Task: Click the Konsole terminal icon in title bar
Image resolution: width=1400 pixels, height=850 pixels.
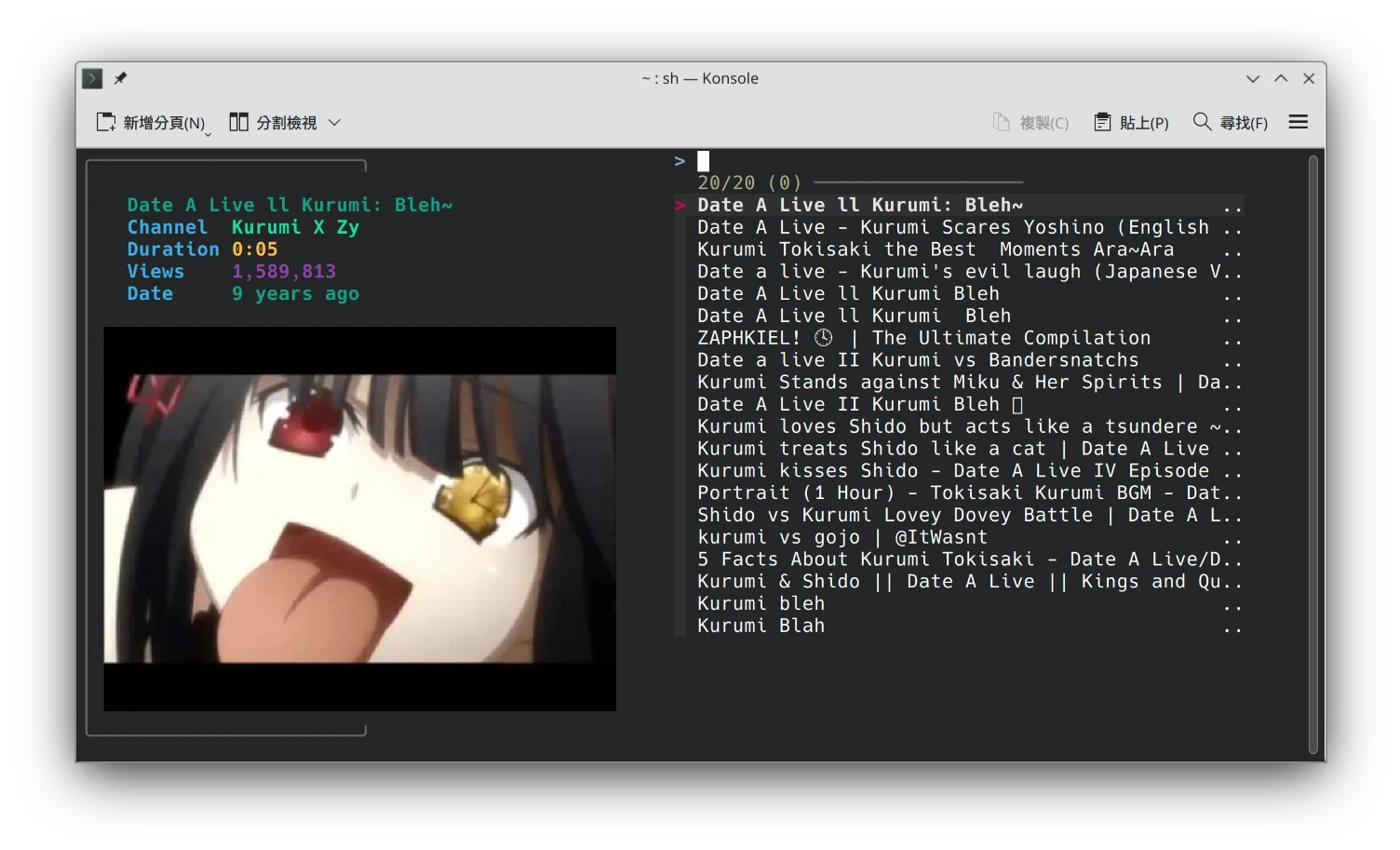Action: (92, 78)
